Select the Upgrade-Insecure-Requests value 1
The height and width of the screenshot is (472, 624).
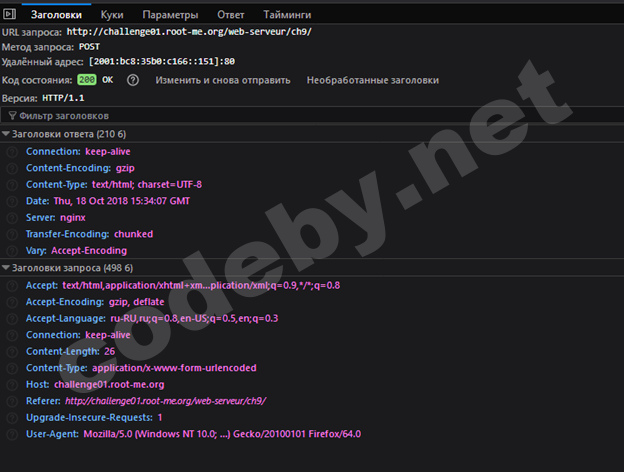point(160,418)
